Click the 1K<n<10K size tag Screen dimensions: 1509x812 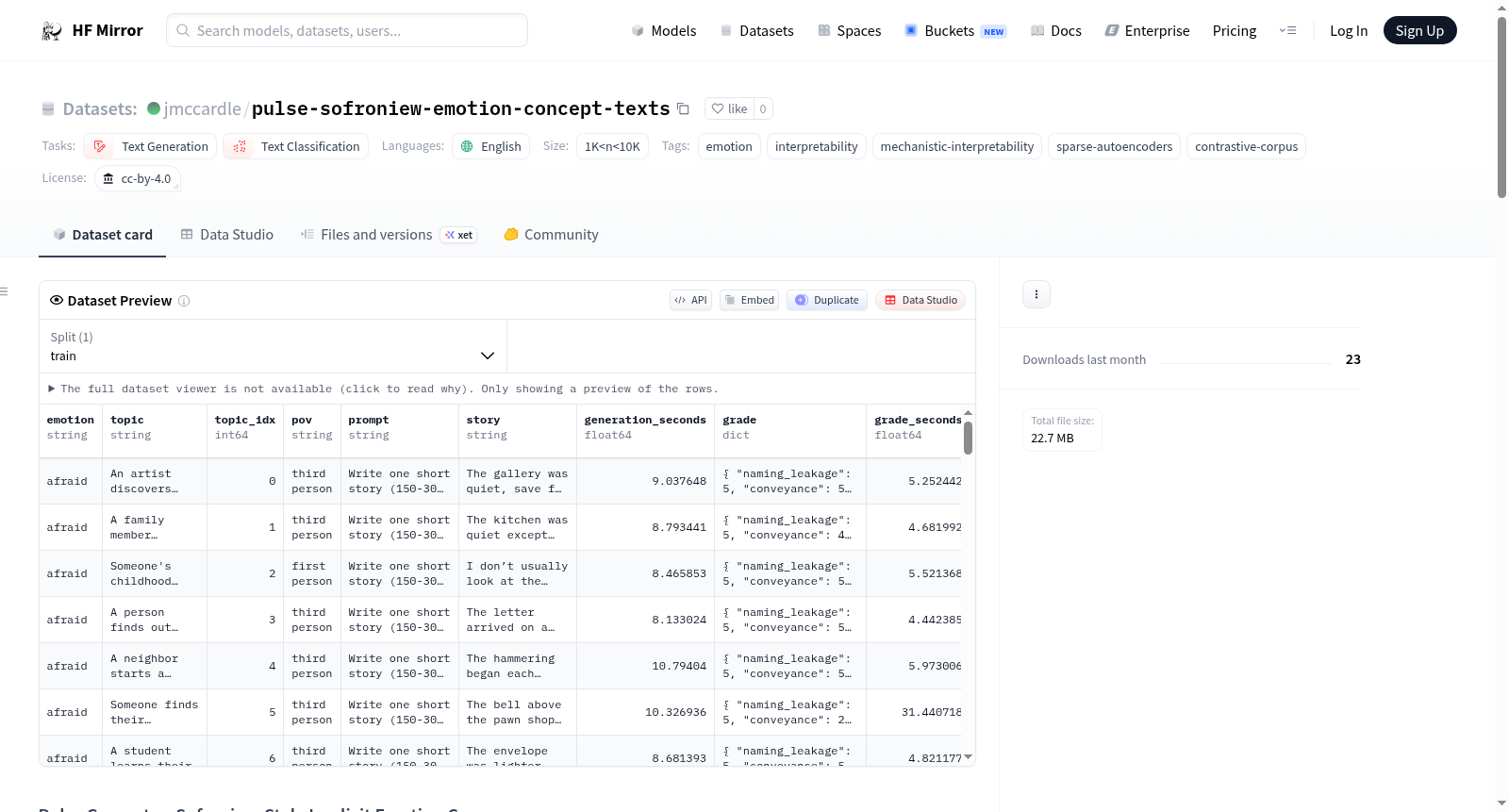point(612,146)
